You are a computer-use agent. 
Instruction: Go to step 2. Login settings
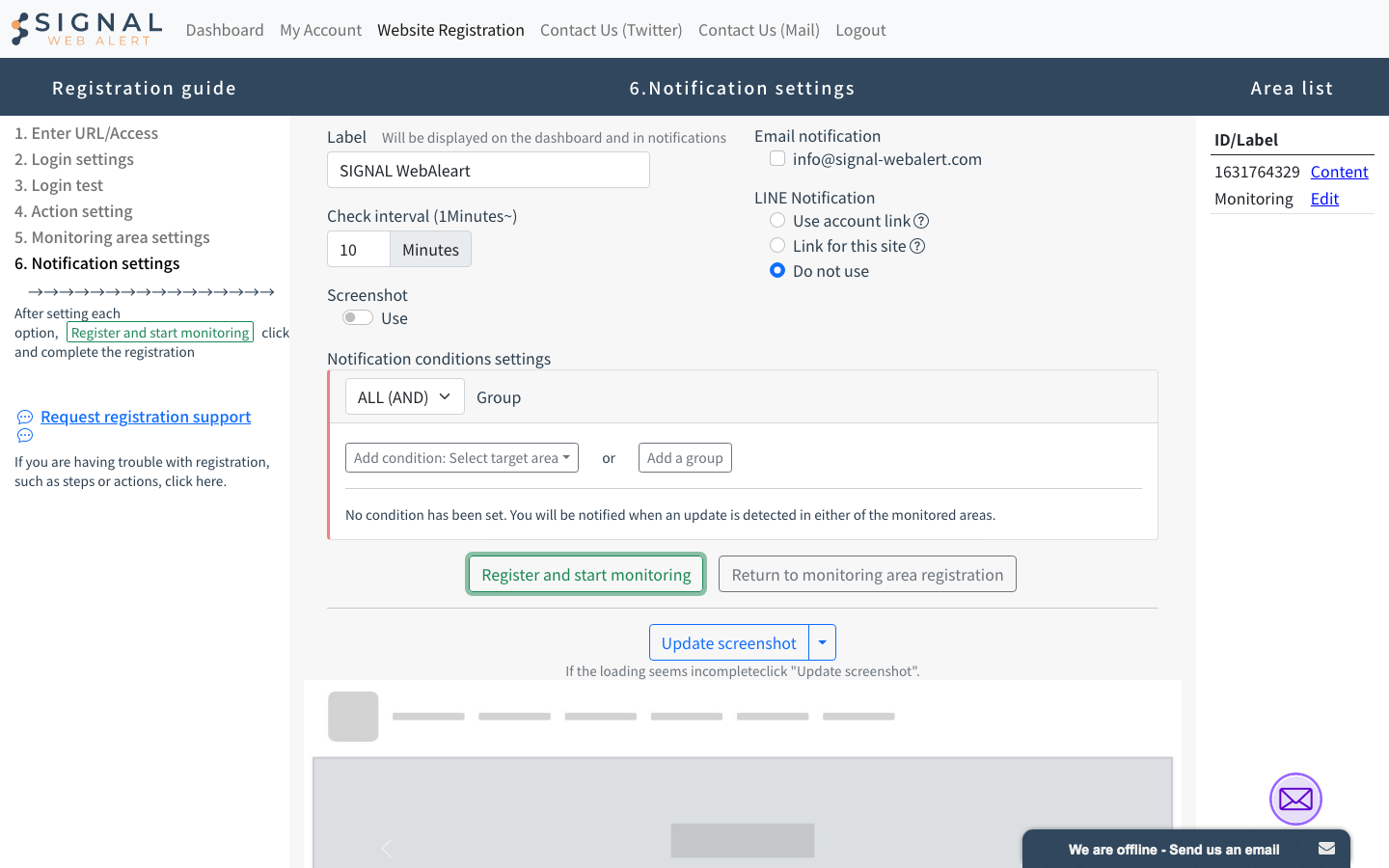[74, 159]
